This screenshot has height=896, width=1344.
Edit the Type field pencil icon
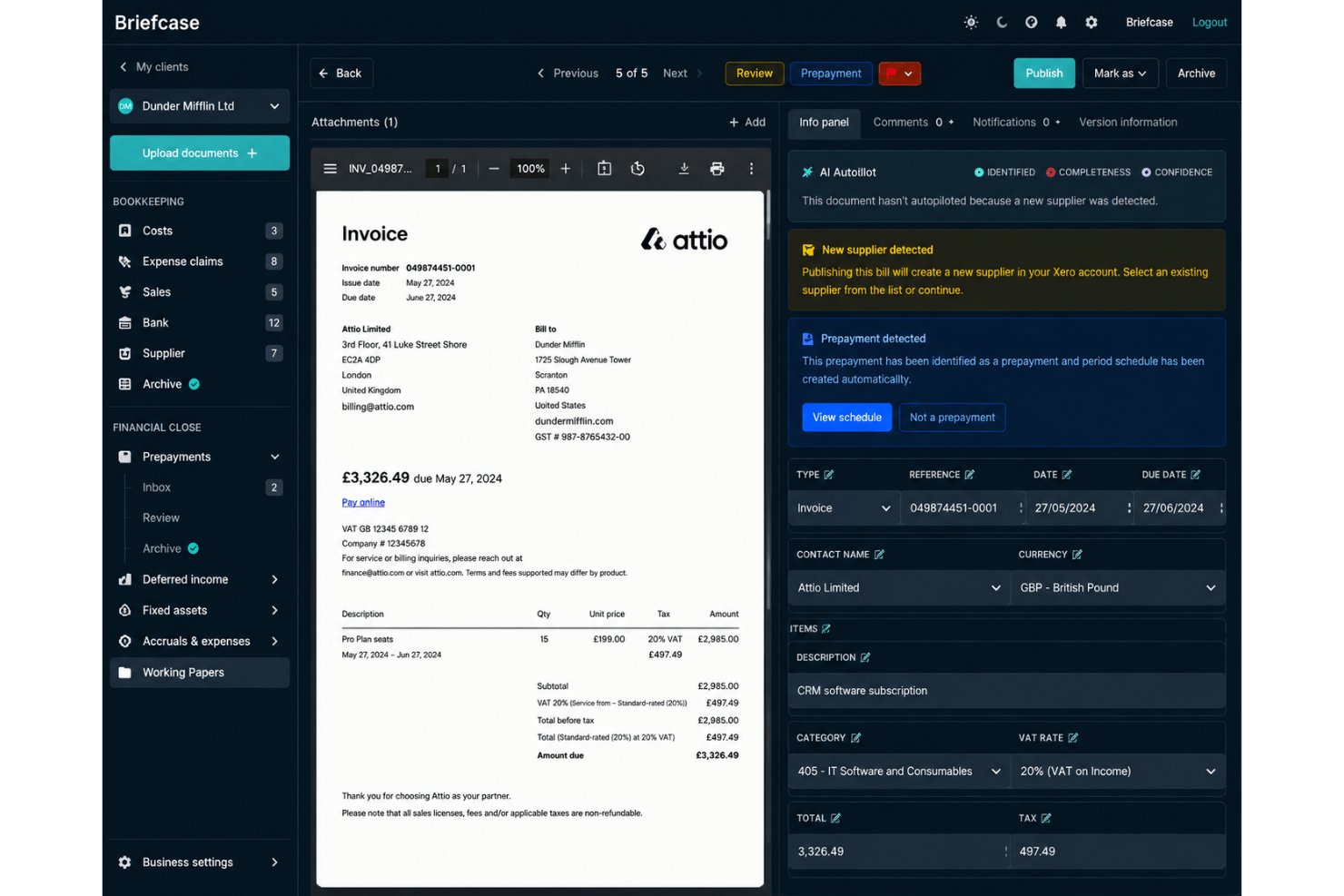pos(829,475)
